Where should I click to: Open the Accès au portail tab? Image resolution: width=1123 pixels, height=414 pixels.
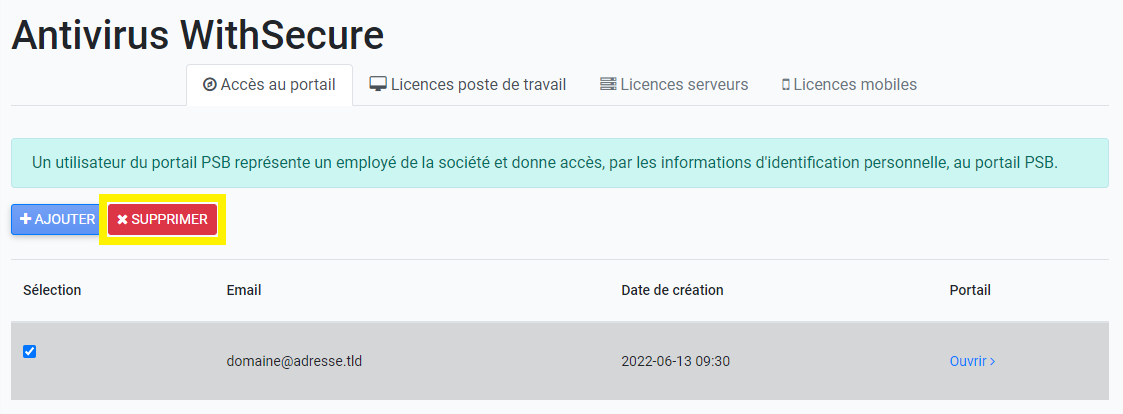click(269, 85)
